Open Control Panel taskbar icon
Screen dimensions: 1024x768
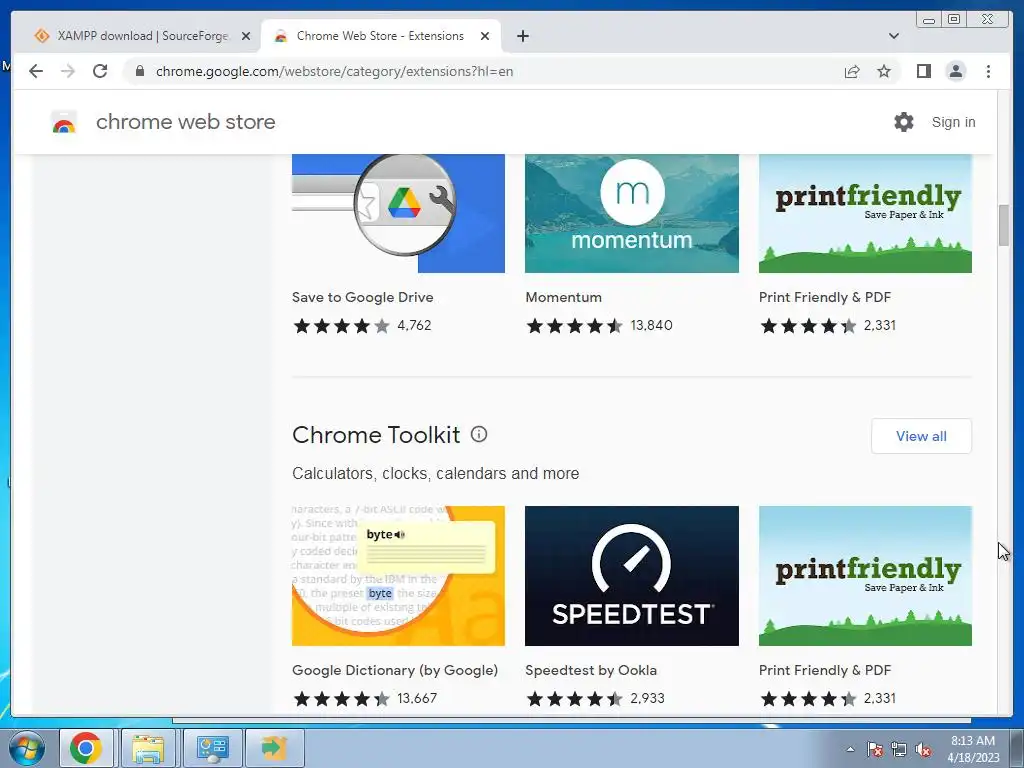pos(212,748)
